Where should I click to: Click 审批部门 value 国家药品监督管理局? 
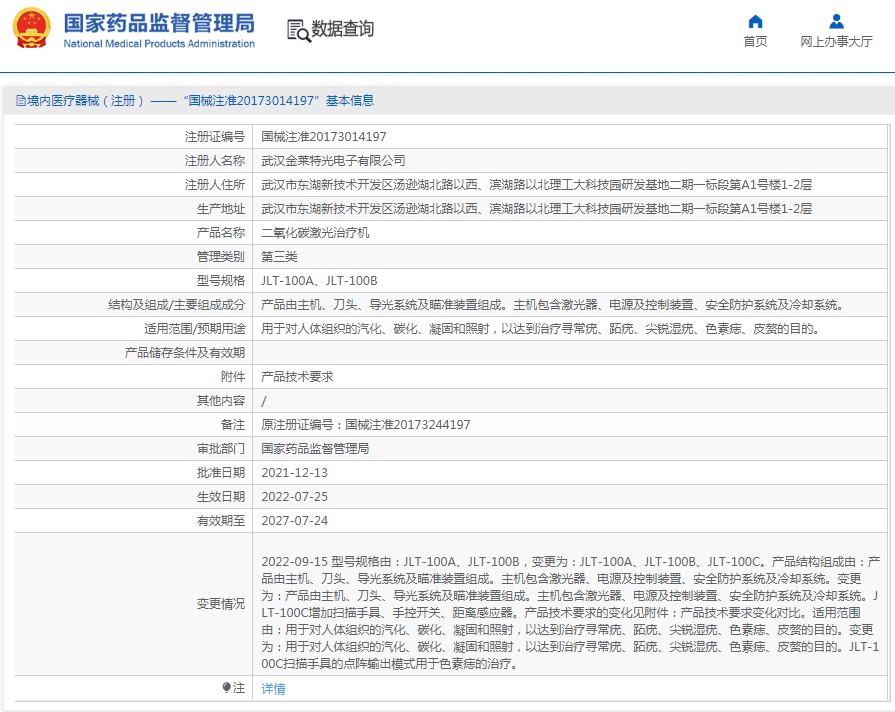[315, 449]
